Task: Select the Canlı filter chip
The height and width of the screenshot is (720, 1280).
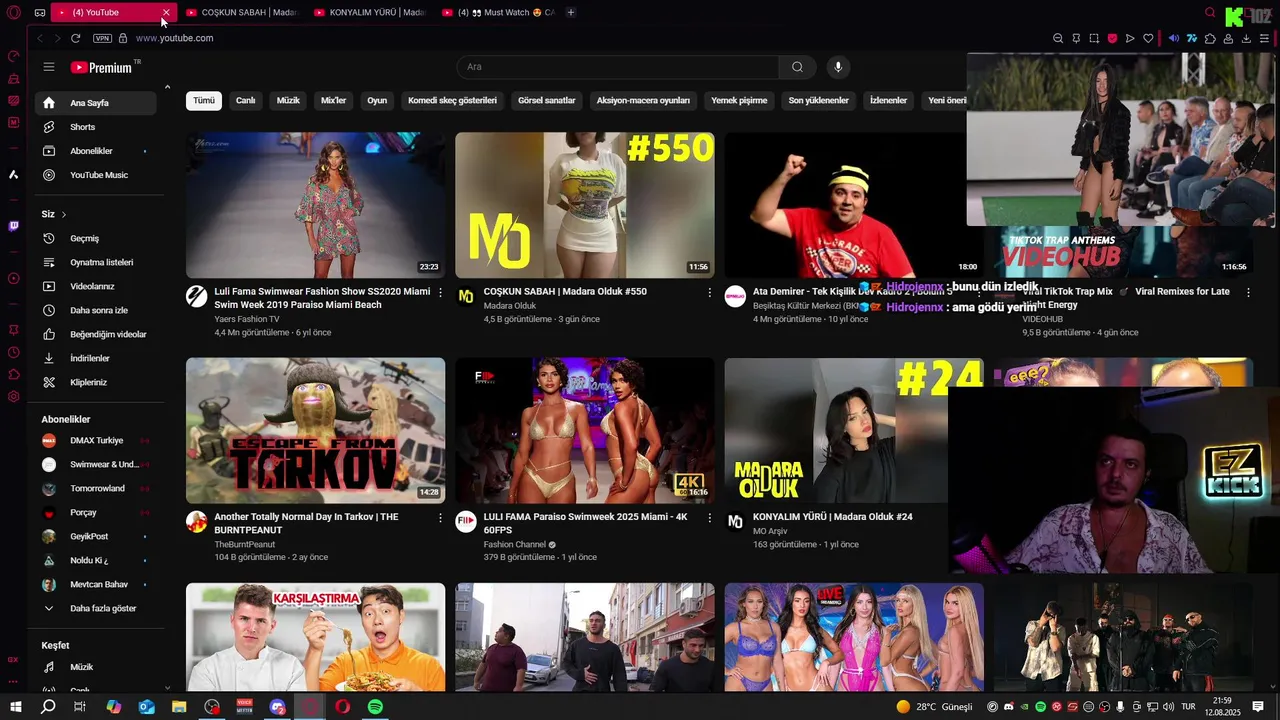Action: pyautogui.click(x=245, y=101)
